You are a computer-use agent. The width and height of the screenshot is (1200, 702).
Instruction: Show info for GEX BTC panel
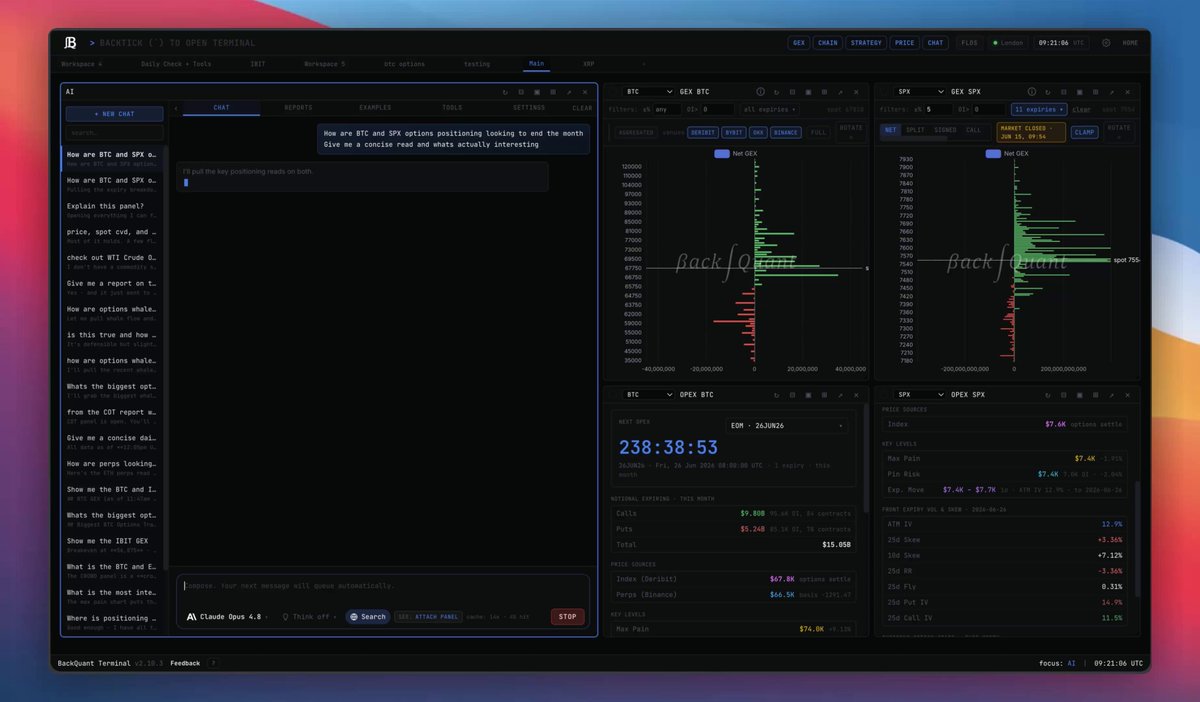(x=761, y=91)
